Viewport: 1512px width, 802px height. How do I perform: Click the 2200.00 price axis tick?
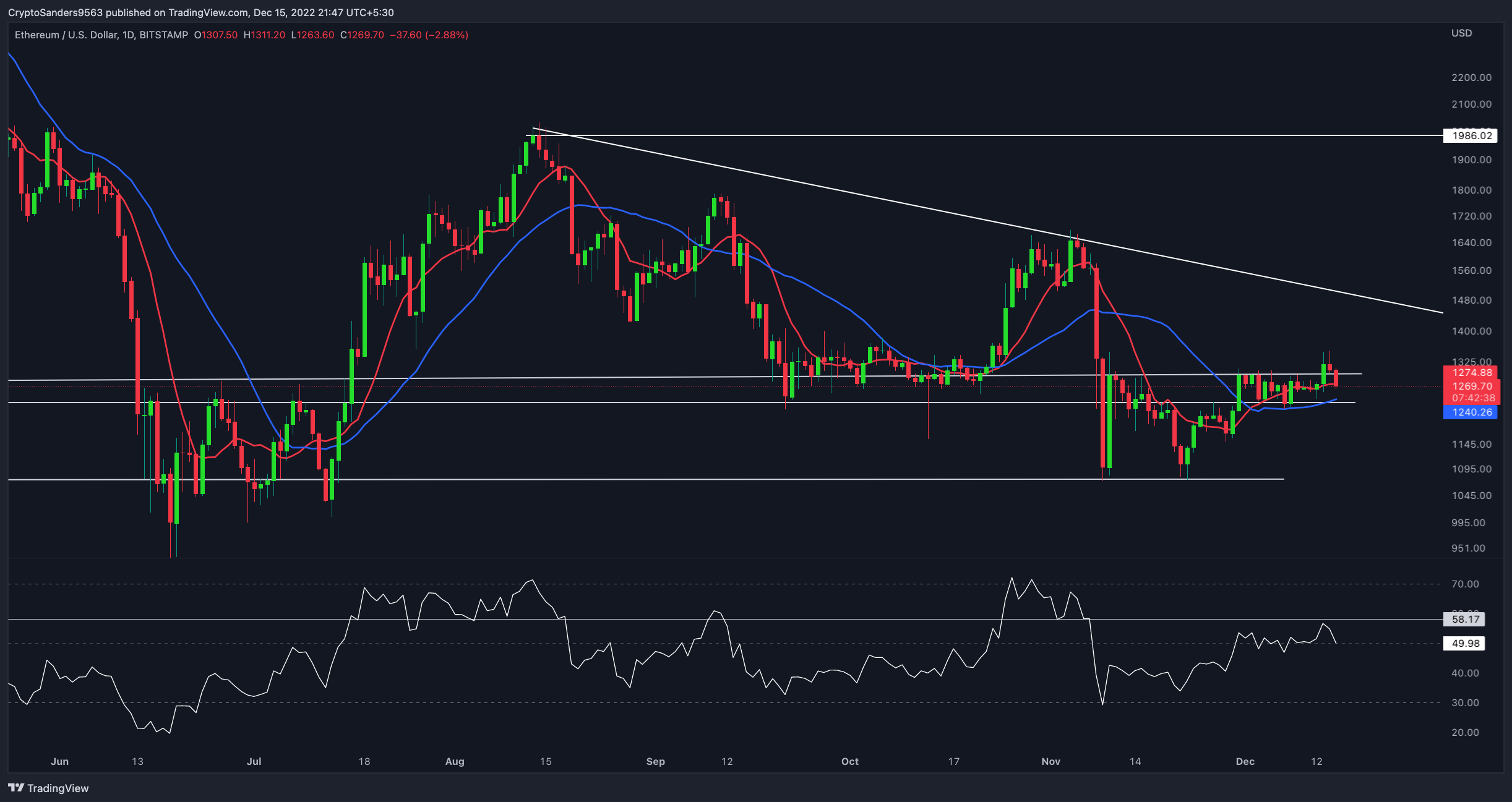click(x=1471, y=77)
